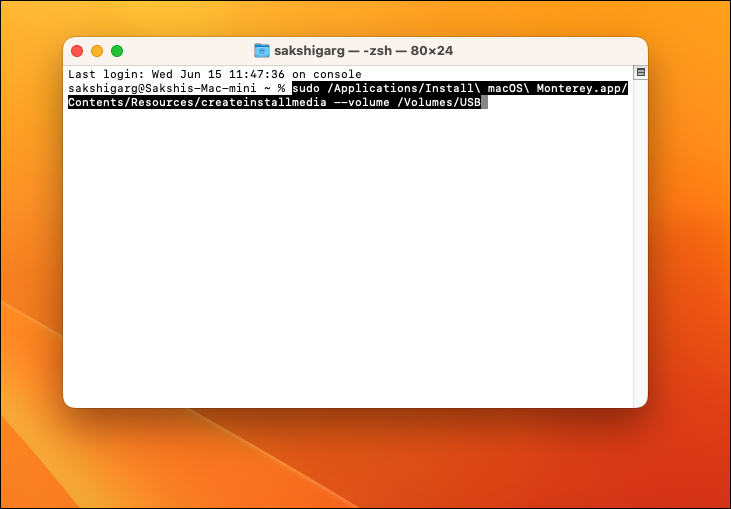This screenshot has width=731, height=509.
Task: Click the 'Last login: Wed Jun 15' line
Action: click(214, 74)
